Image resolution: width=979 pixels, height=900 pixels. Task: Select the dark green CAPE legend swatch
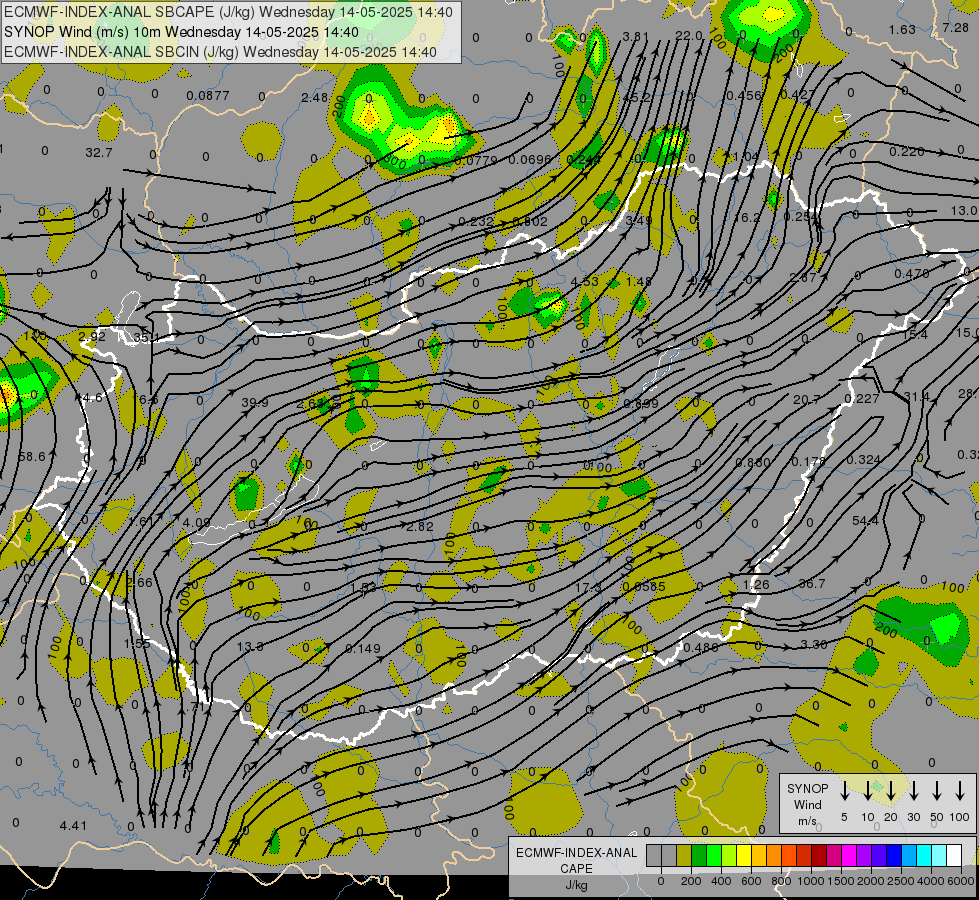pyautogui.click(x=699, y=855)
